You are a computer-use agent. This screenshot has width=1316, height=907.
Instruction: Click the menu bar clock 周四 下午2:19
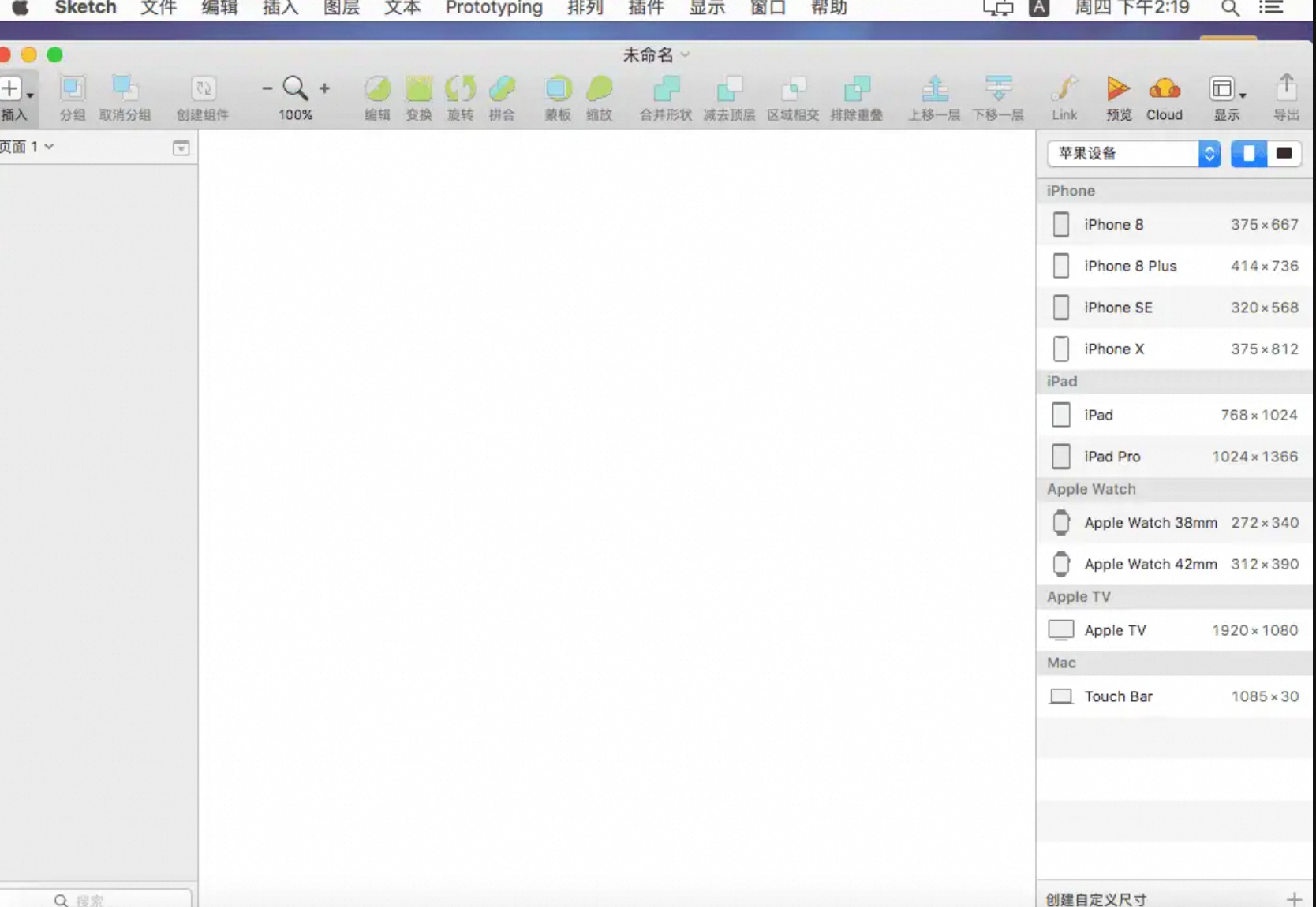[1131, 8]
